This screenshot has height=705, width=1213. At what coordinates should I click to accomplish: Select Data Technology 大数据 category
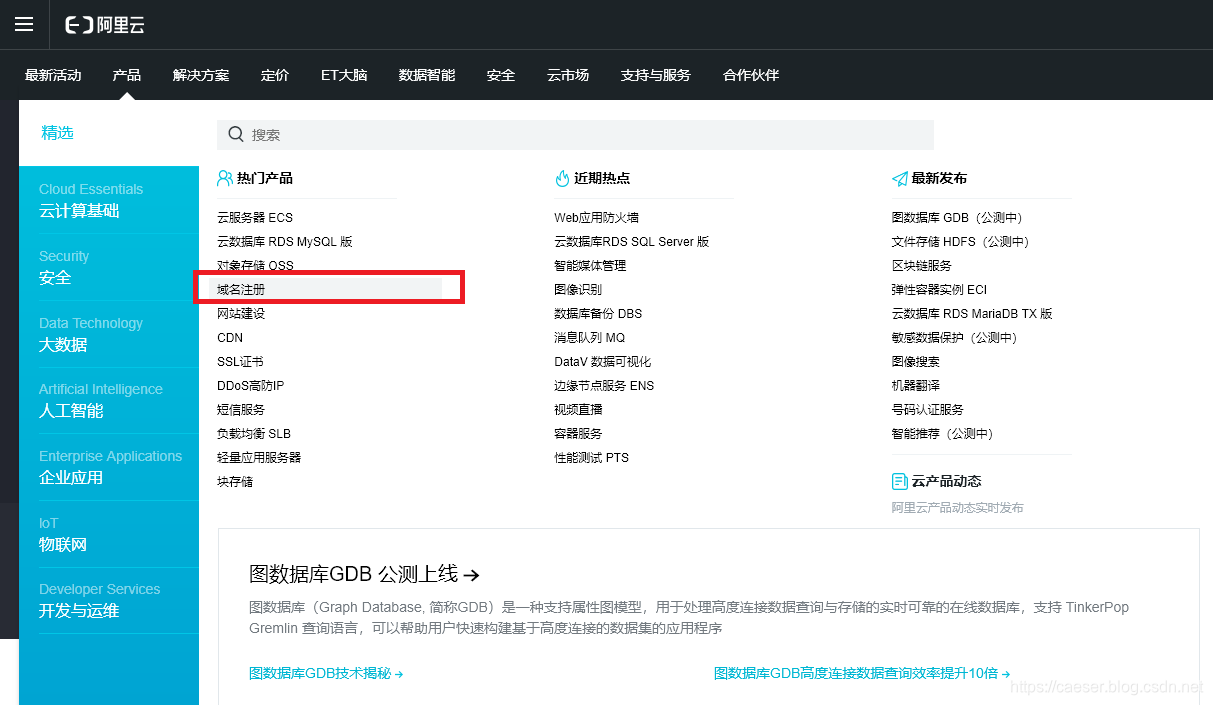point(109,334)
